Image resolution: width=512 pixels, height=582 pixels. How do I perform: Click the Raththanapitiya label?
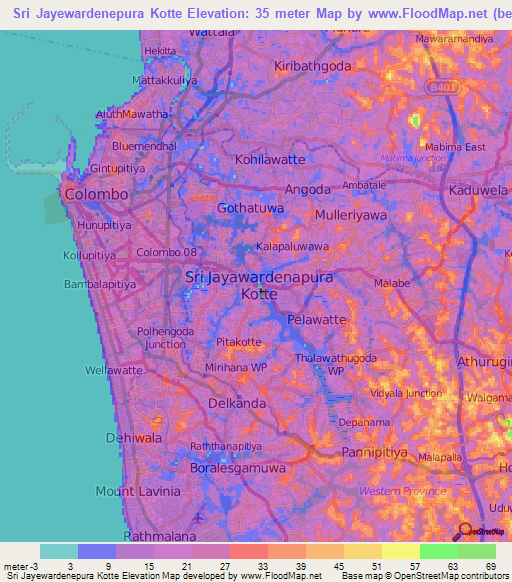pos(226,446)
